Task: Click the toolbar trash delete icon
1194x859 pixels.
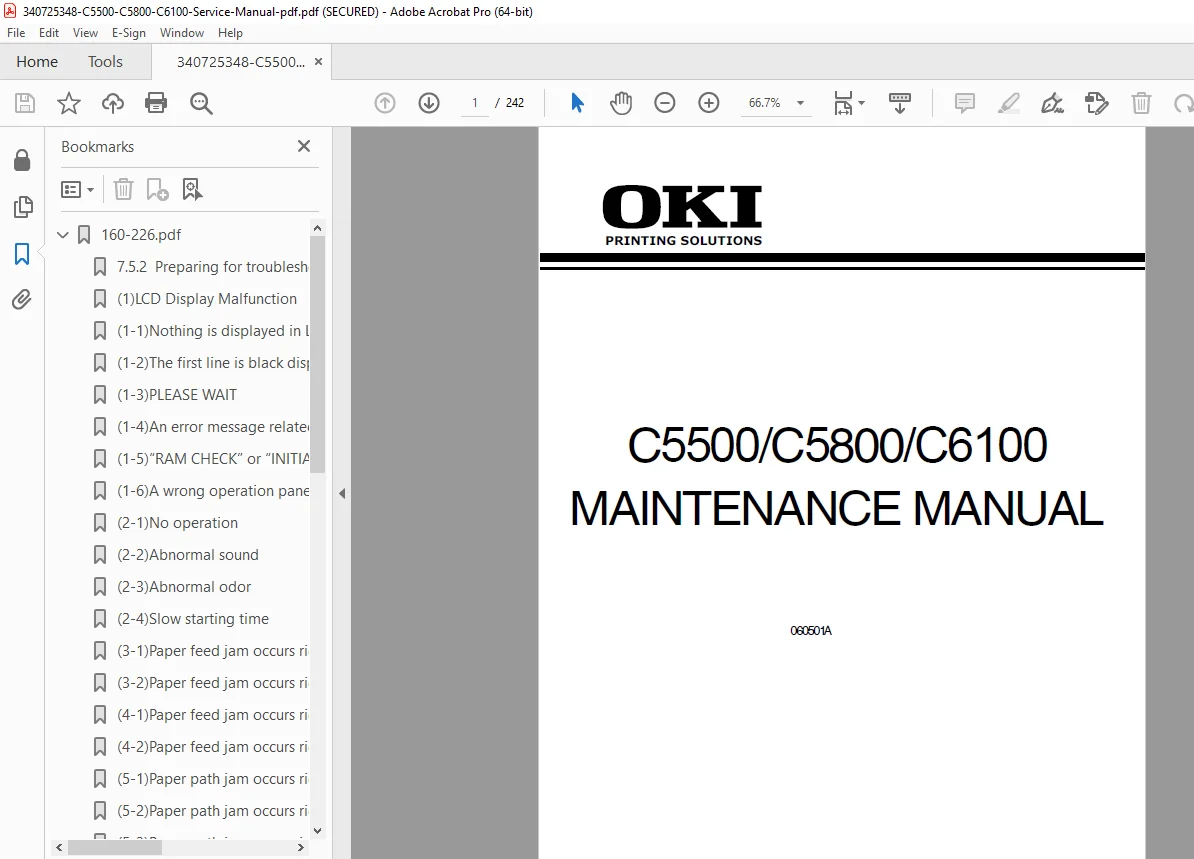Action: pyautogui.click(x=1141, y=103)
